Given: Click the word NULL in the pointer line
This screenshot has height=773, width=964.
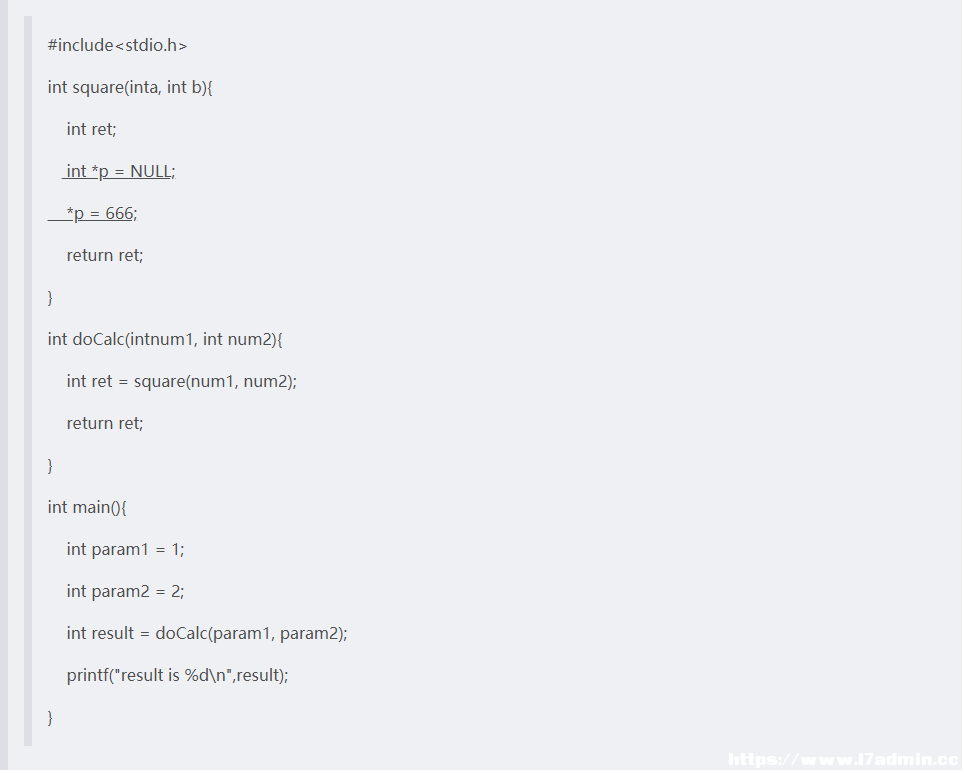Looking at the screenshot, I should tap(151, 172).
